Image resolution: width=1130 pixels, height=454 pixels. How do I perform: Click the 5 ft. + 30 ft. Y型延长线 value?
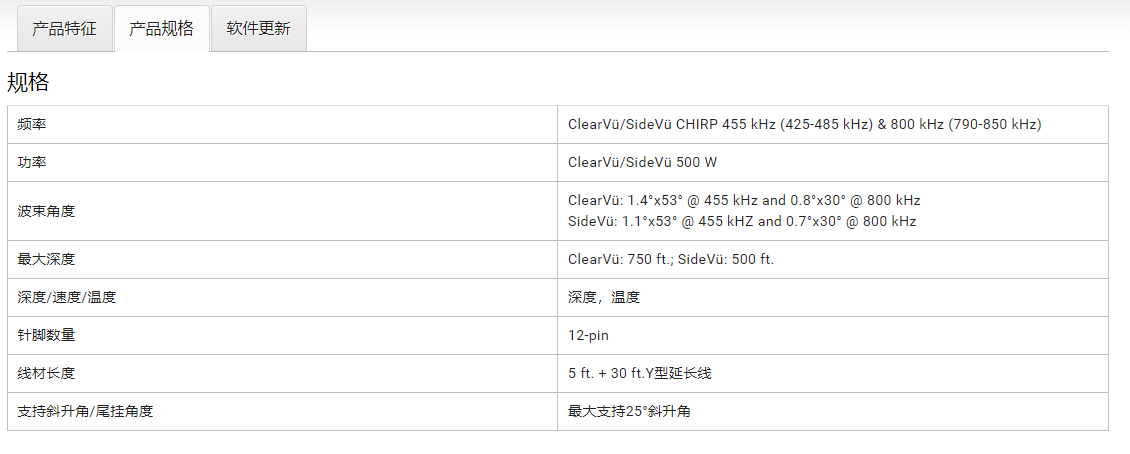point(640,373)
